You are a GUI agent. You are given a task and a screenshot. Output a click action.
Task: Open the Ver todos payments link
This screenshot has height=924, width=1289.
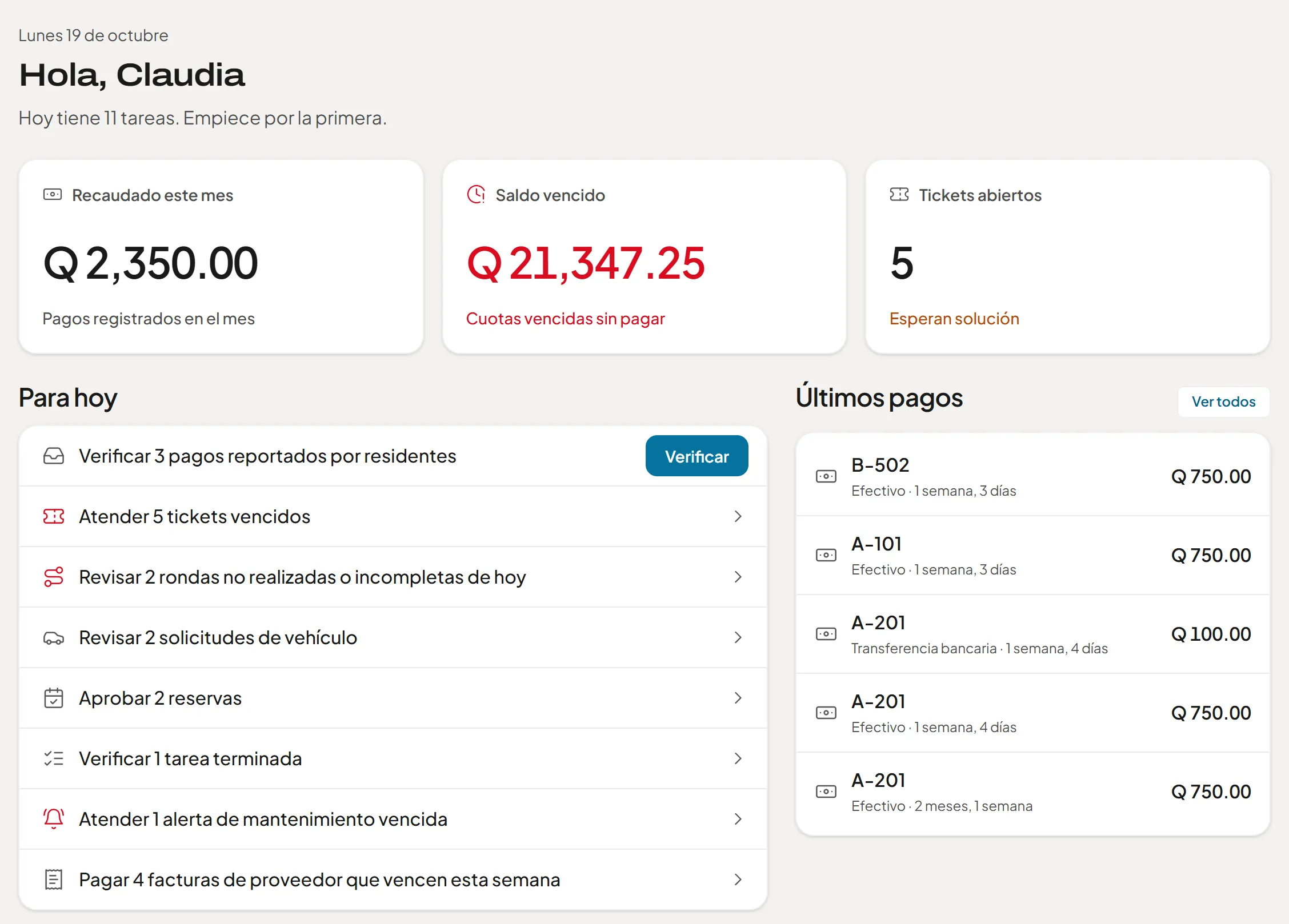point(1223,401)
